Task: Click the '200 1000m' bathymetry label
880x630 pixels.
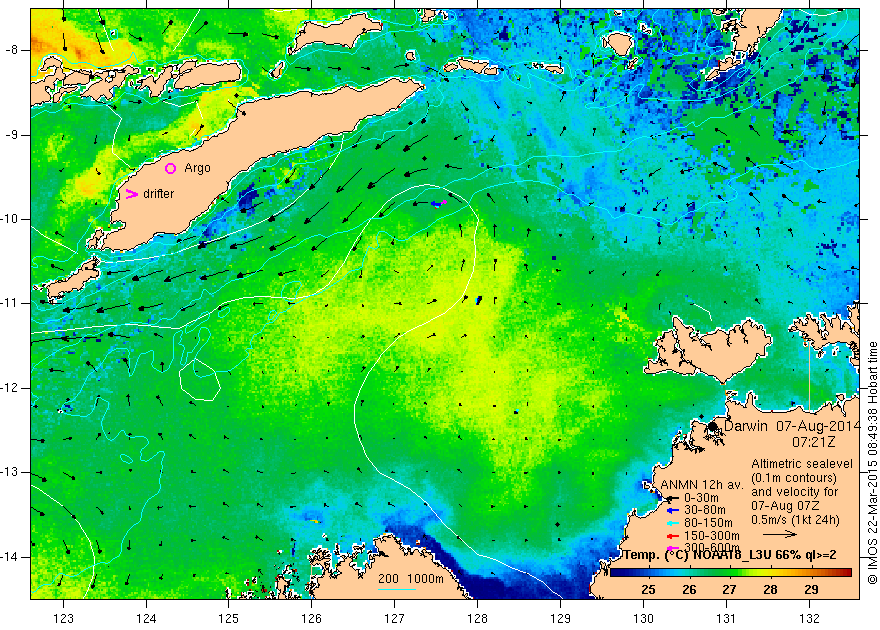Action: click(411, 579)
